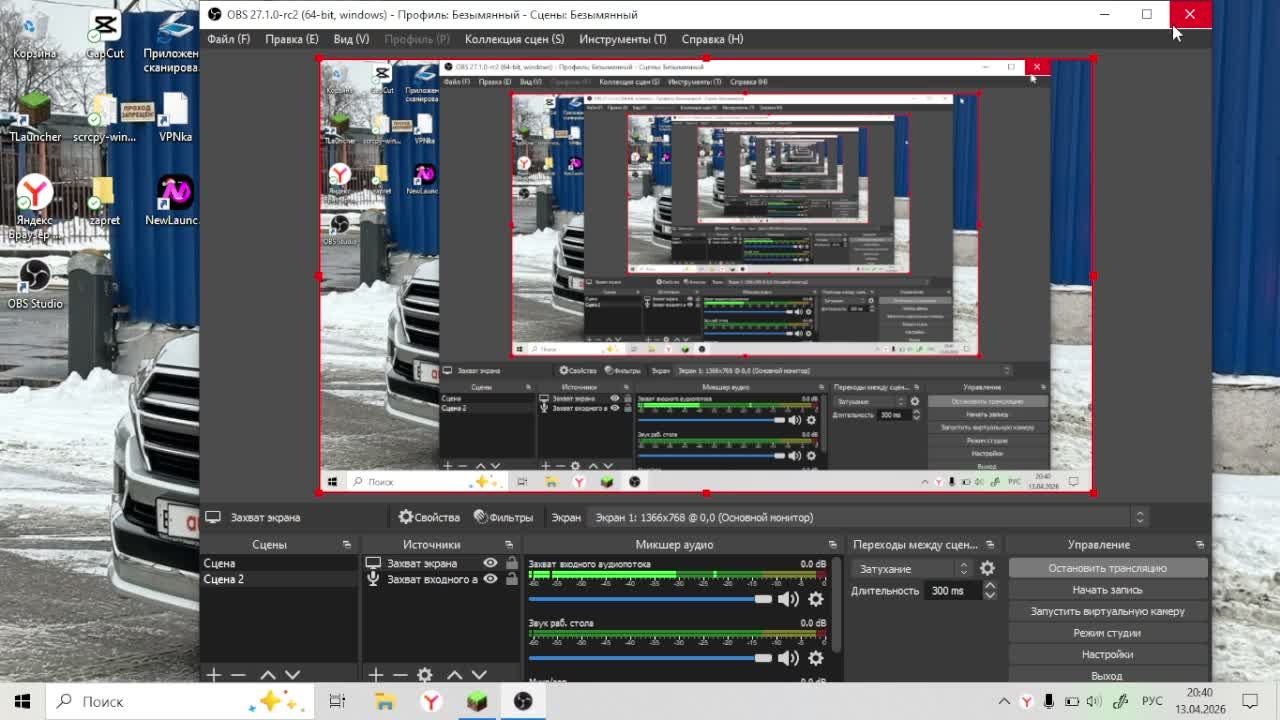Open the Файл (F) menu
Image resolution: width=1280 pixels, height=720 pixels.
229,39
